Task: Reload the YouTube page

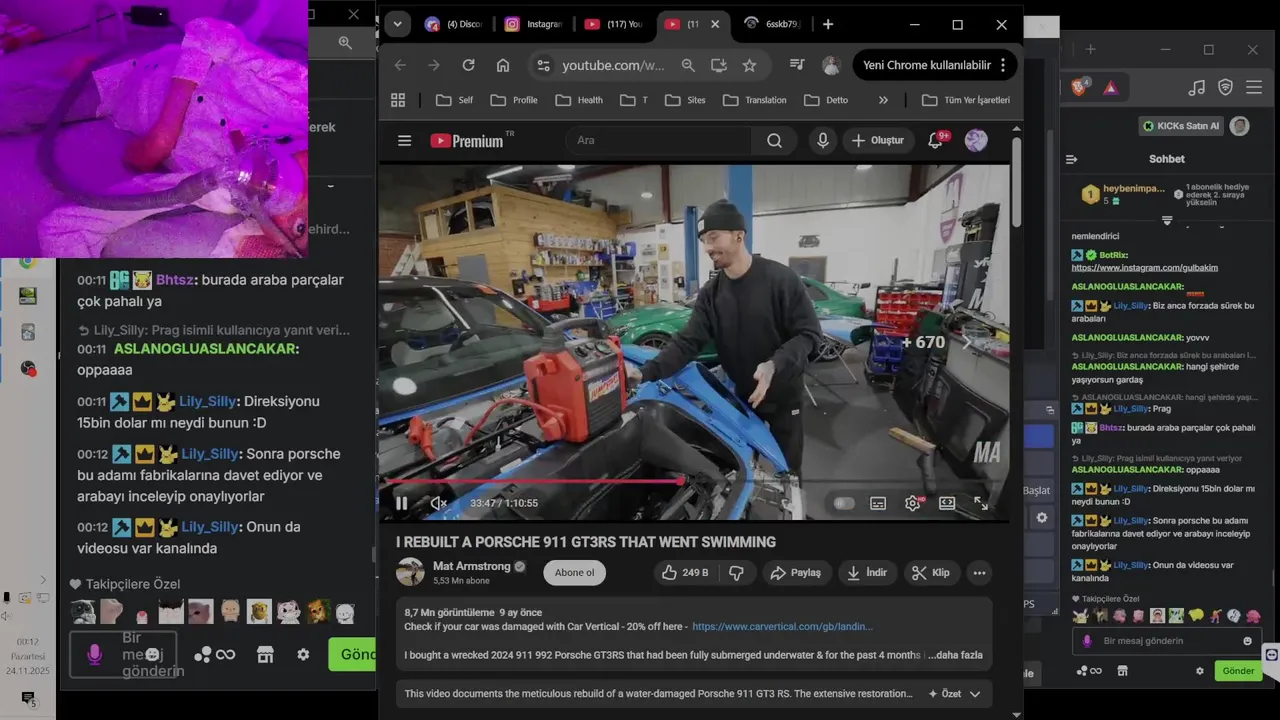Action: coord(468,65)
